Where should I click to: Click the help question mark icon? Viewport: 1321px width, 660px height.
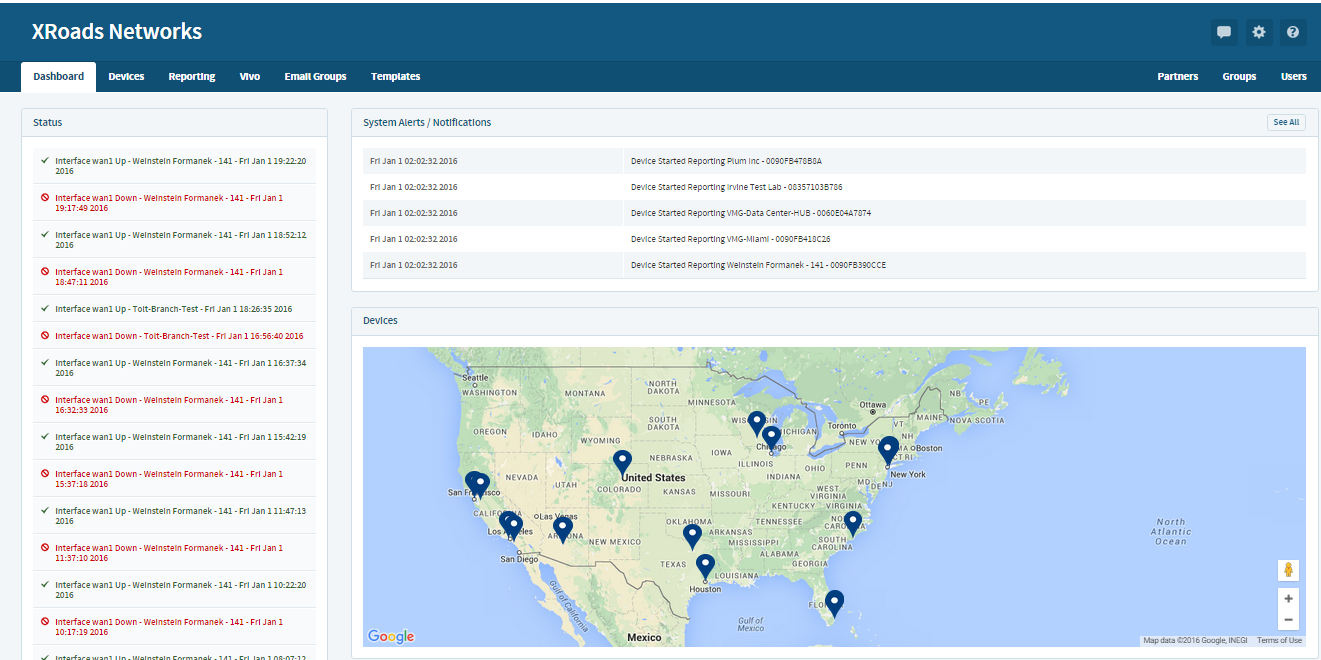(x=1293, y=32)
